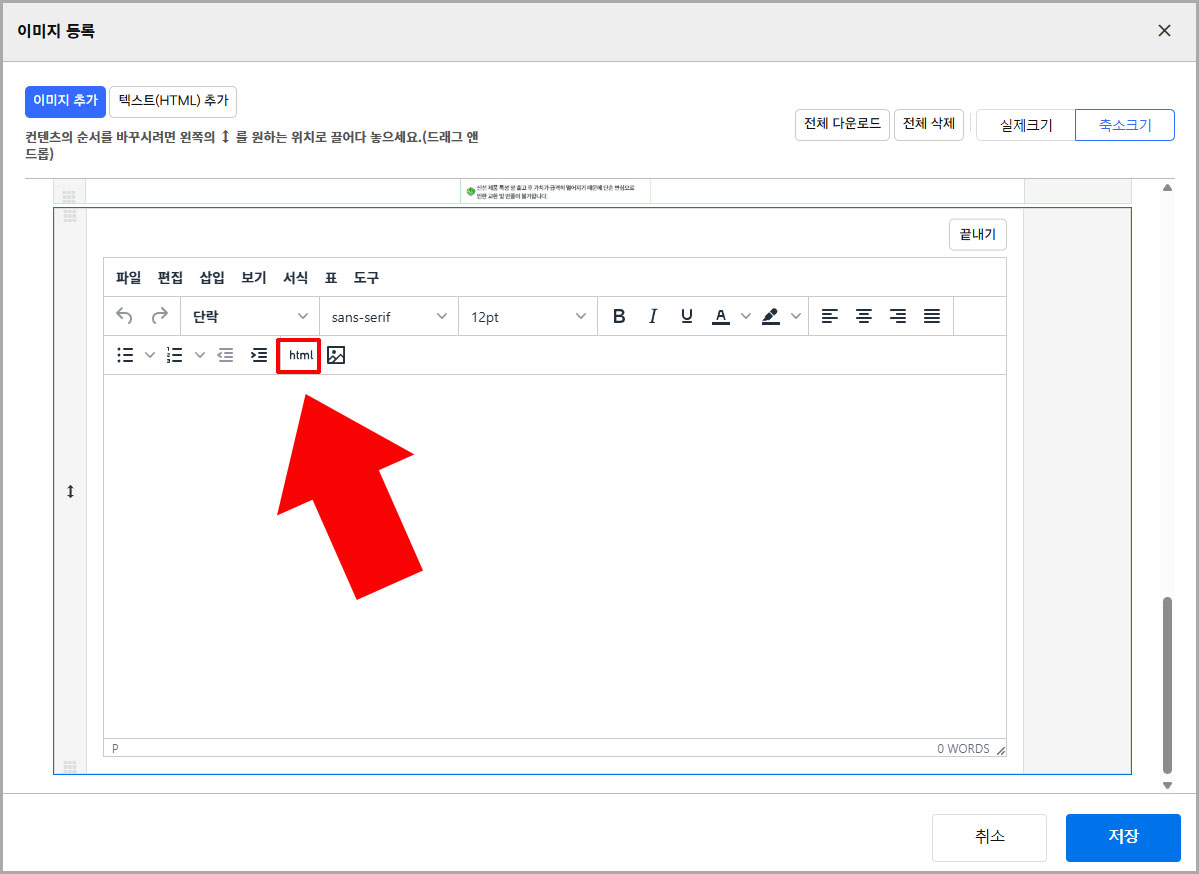The image size is (1199, 874).
Task: Click the 끝내기 button above the editor
Action: 977,234
